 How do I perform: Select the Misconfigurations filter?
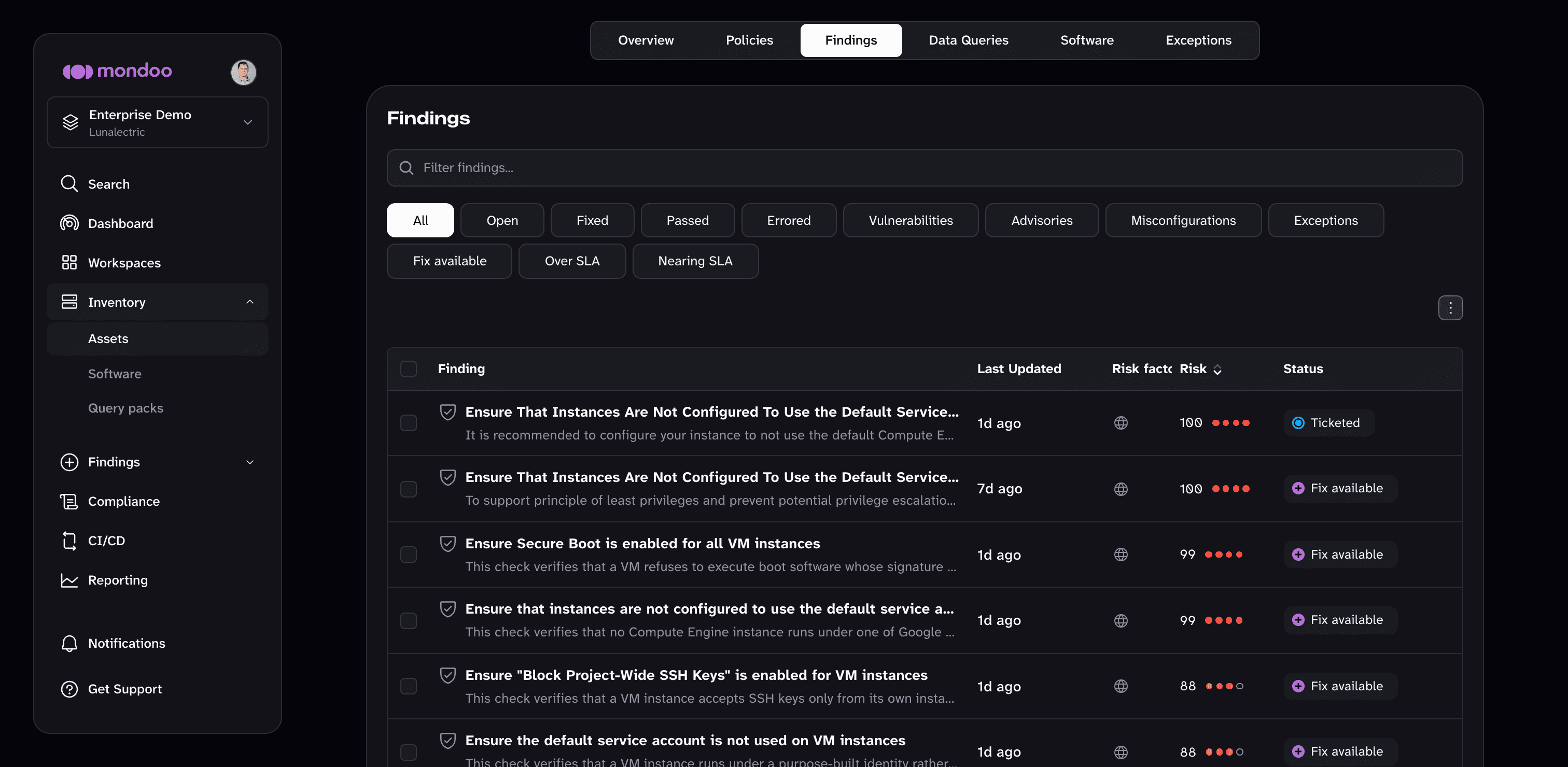pyautogui.click(x=1183, y=220)
